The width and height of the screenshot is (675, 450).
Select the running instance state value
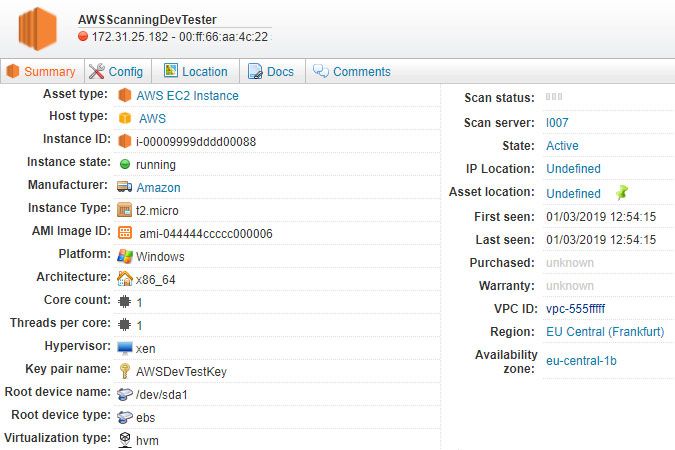click(x=156, y=165)
